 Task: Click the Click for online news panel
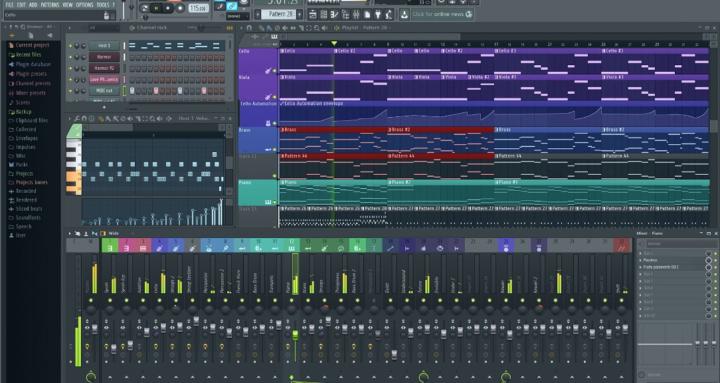click(x=442, y=14)
